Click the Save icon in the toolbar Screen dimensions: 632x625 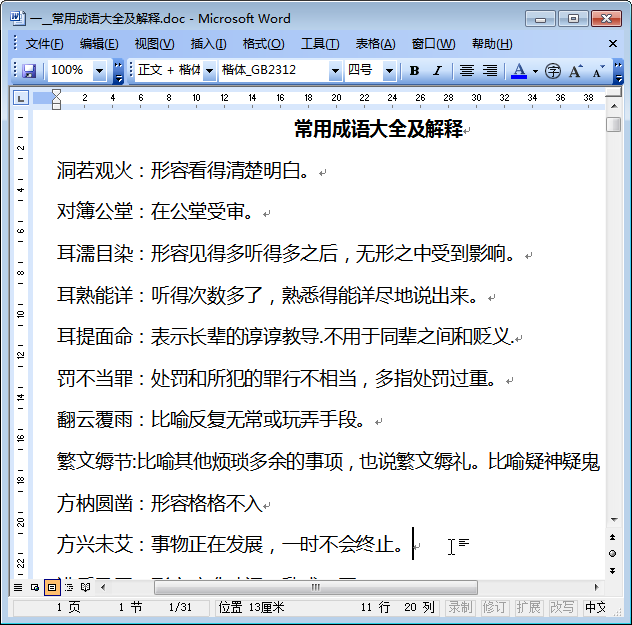pyautogui.click(x=29, y=71)
